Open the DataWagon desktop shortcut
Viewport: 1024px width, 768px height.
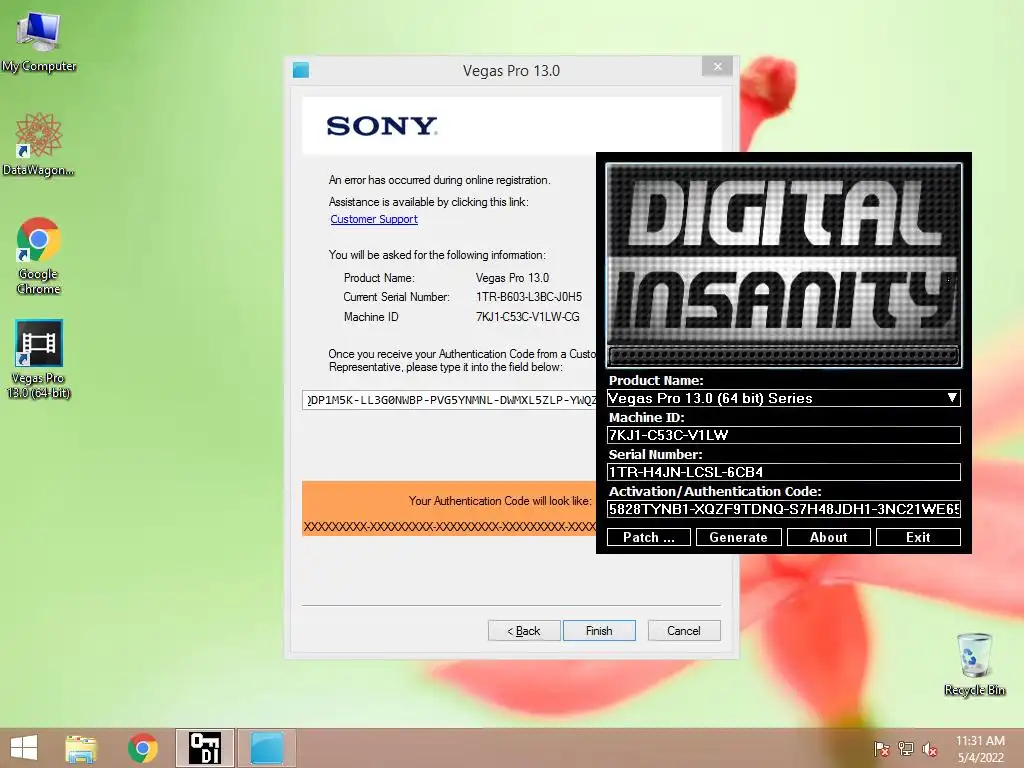[39, 144]
